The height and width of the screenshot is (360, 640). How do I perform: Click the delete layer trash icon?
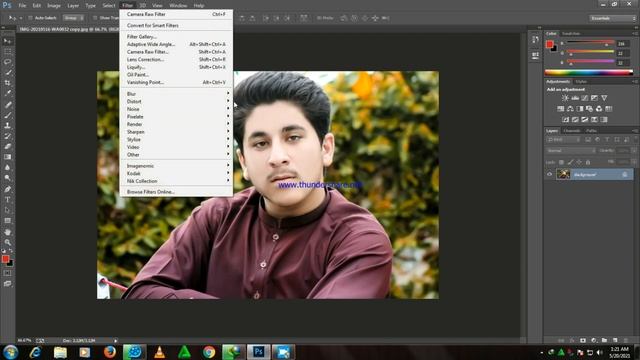626,340
